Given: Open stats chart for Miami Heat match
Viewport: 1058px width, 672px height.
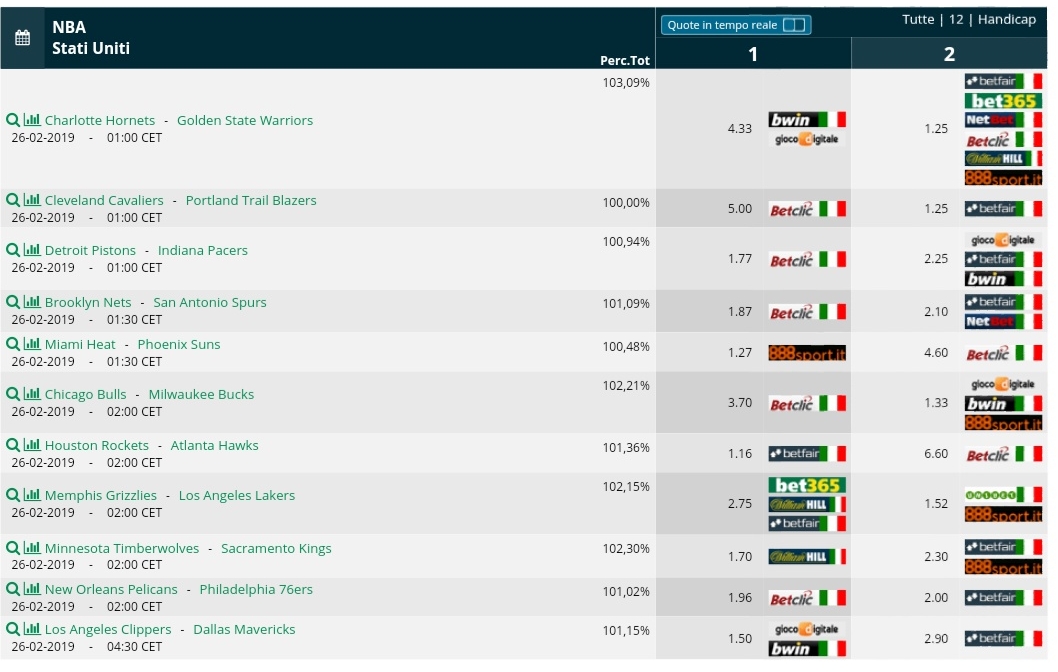Looking at the screenshot, I should (32, 343).
